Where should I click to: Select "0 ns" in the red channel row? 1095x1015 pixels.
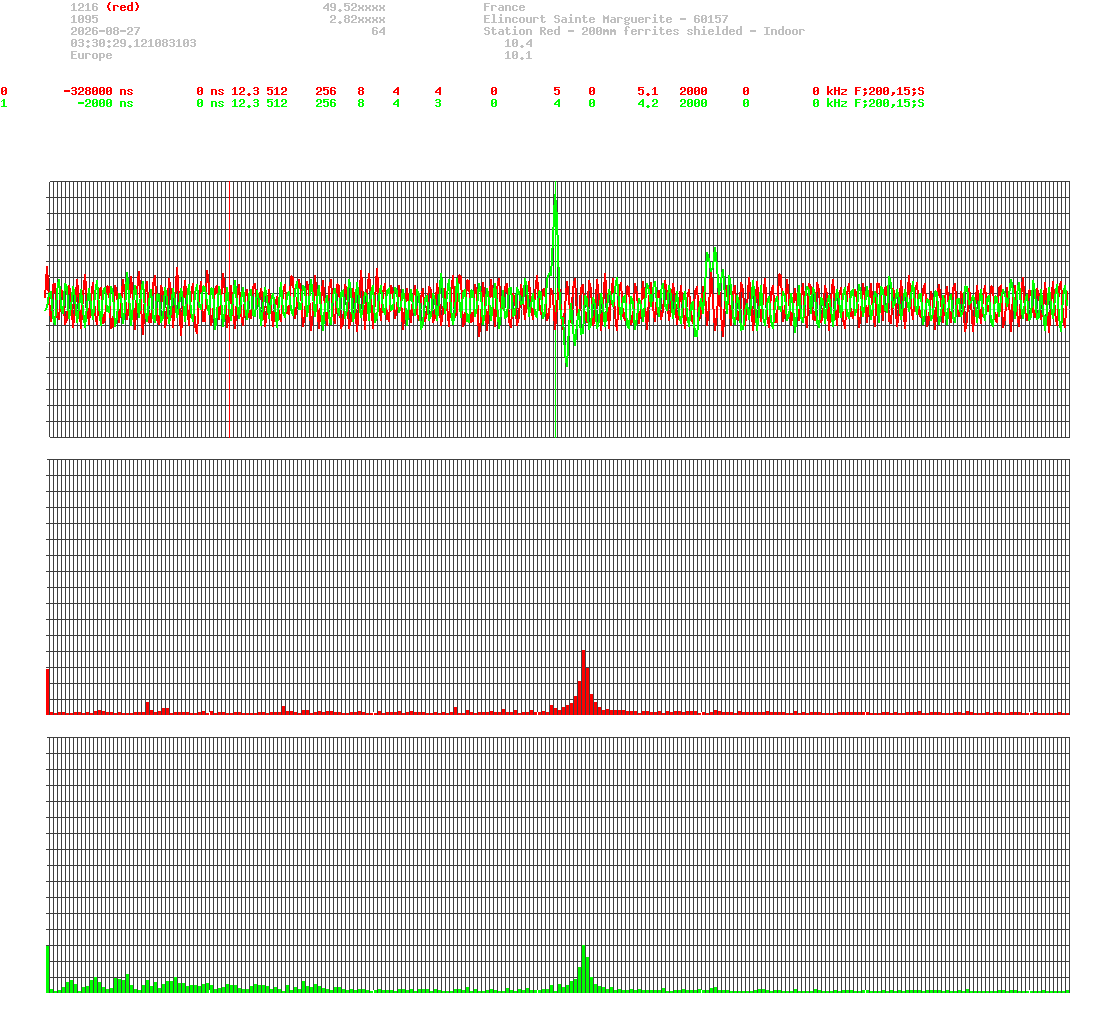(210, 91)
